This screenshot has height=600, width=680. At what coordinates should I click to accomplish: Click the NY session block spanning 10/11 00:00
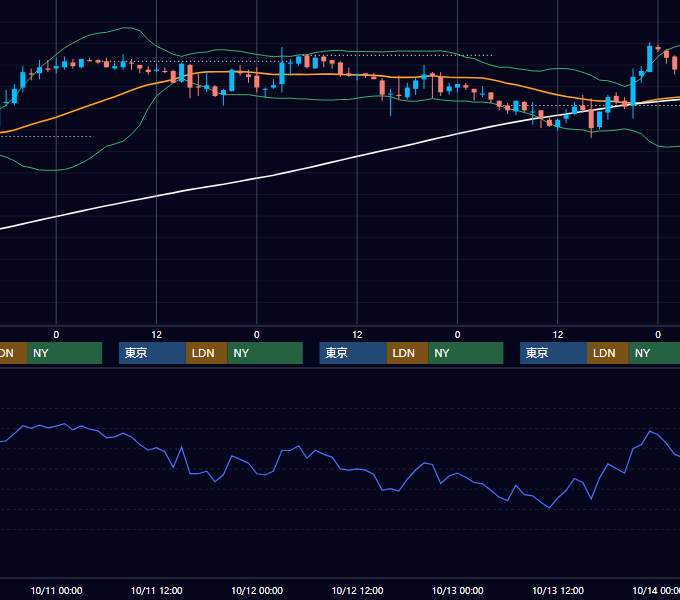coord(64,353)
